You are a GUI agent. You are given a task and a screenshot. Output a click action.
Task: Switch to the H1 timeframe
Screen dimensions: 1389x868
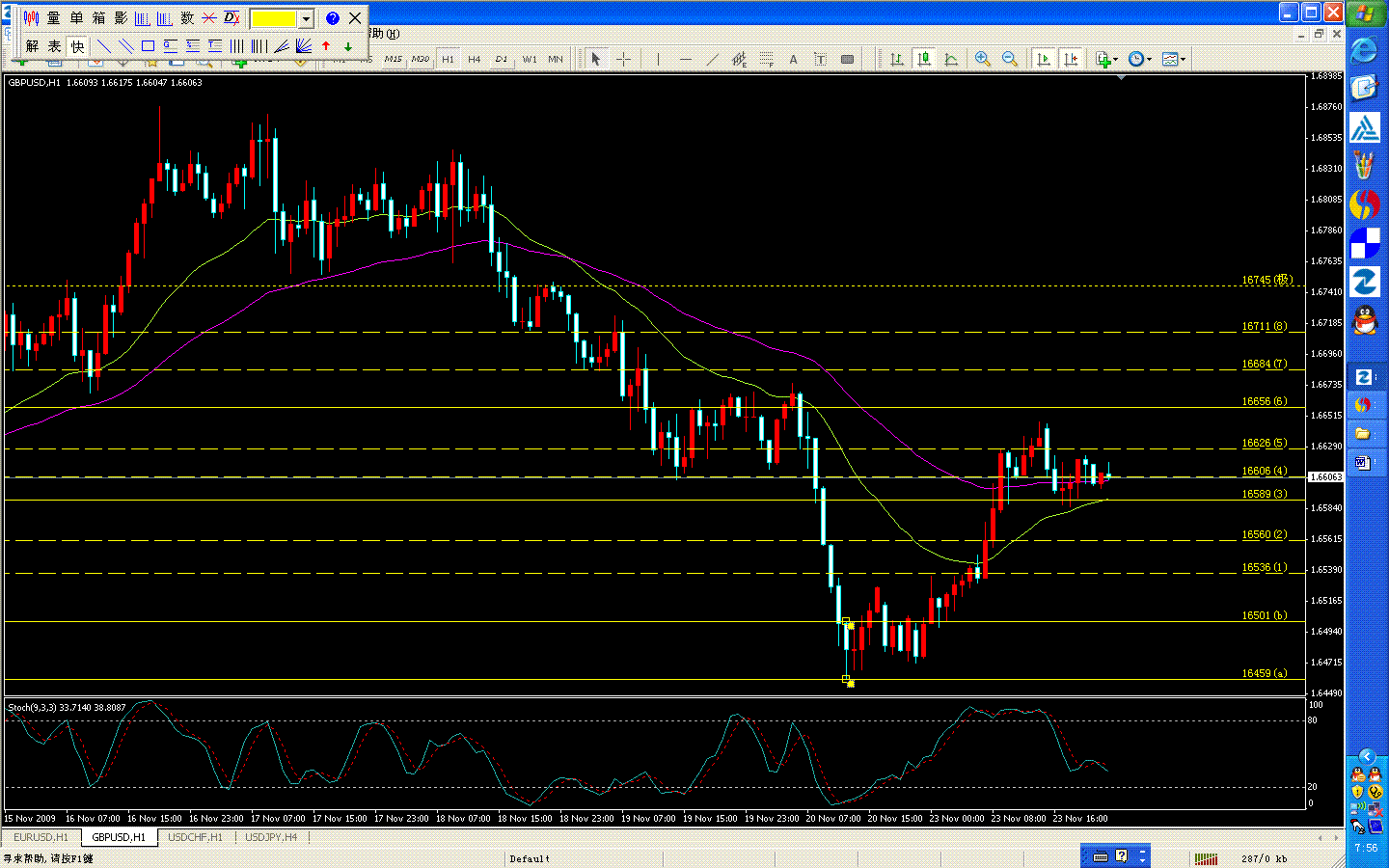(x=448, y=60)
